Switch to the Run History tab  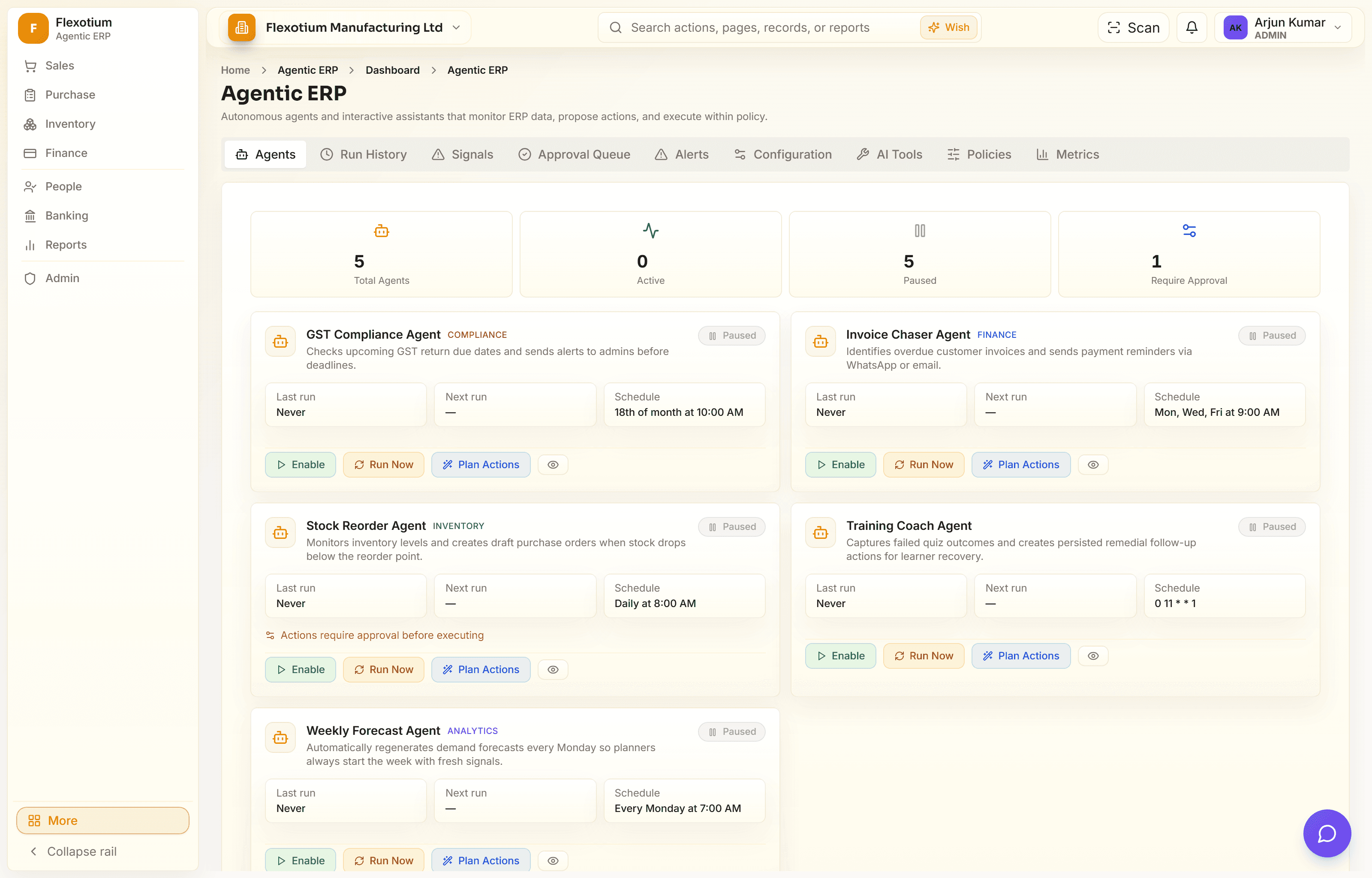pyautogui.click(x=363, y=154)
